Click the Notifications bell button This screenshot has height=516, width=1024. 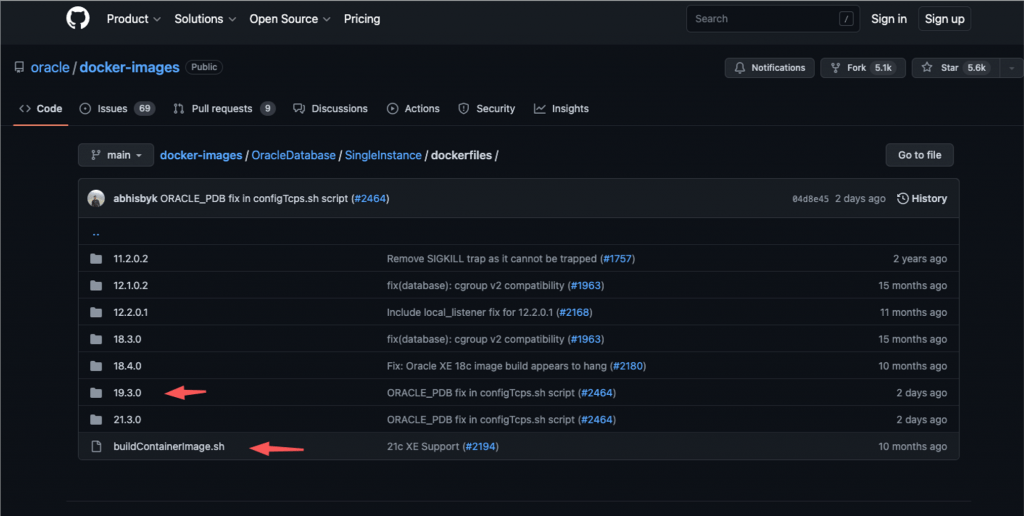point(769,68)
